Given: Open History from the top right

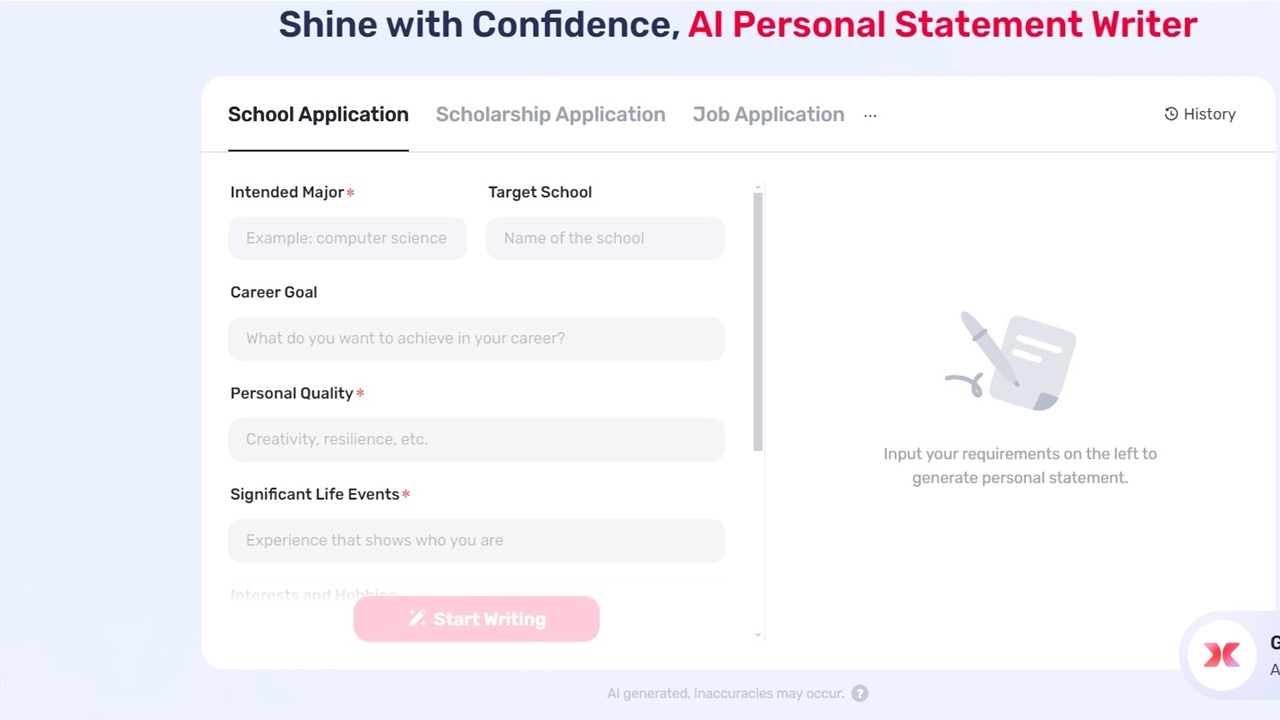Looking at the screenshot, I should pyautogui.click(x=1199, y=114).
